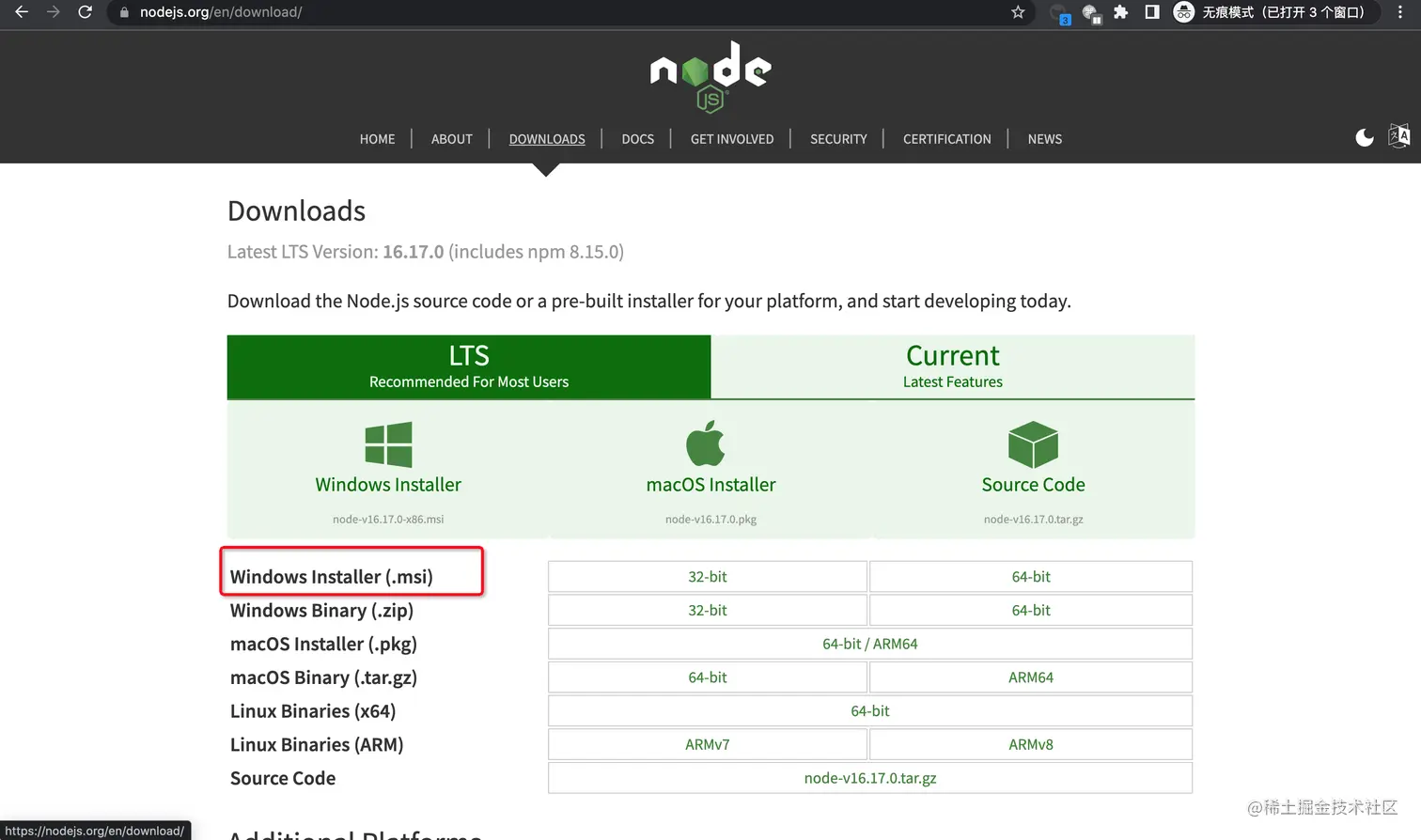Open the Extensions puzzle piece menu
This screenshot has width=1421, height=840.
[x=1121, y=12]
